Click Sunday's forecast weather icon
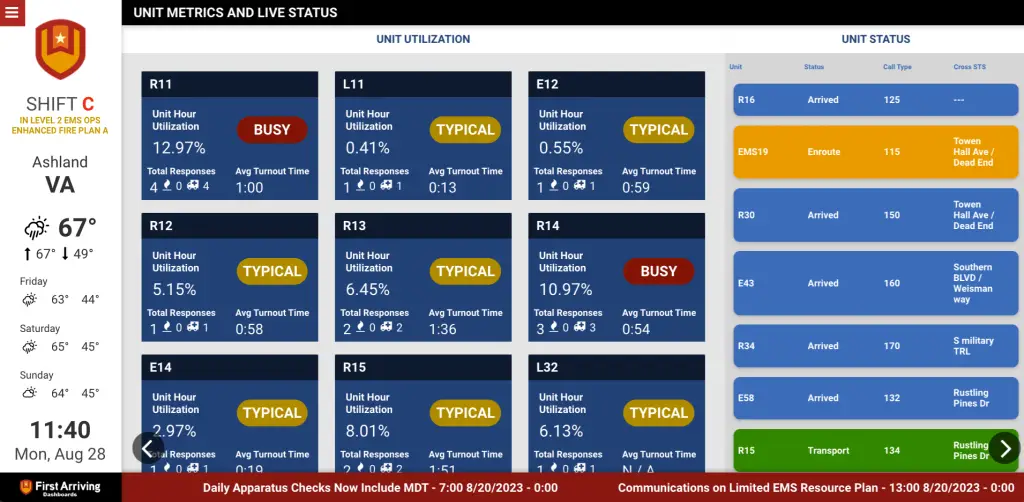 pos(30,393)
